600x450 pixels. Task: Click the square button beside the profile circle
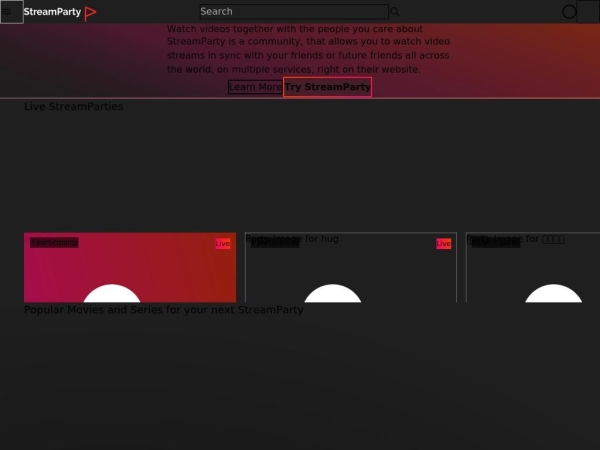click(588, 12)
